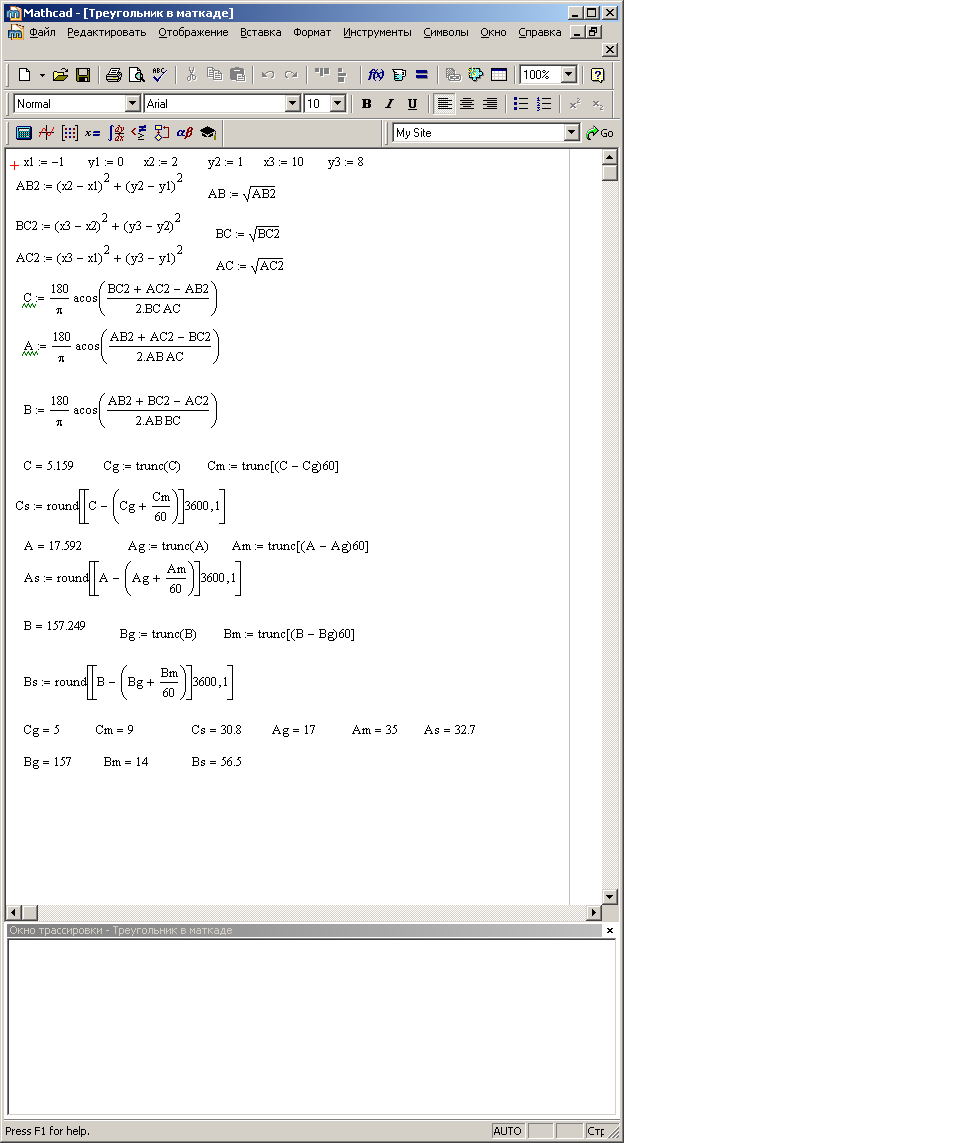This screenshot has width=960, height=1143.
Task: Open the Graph math toolbar
Action: tap(47, 133)
